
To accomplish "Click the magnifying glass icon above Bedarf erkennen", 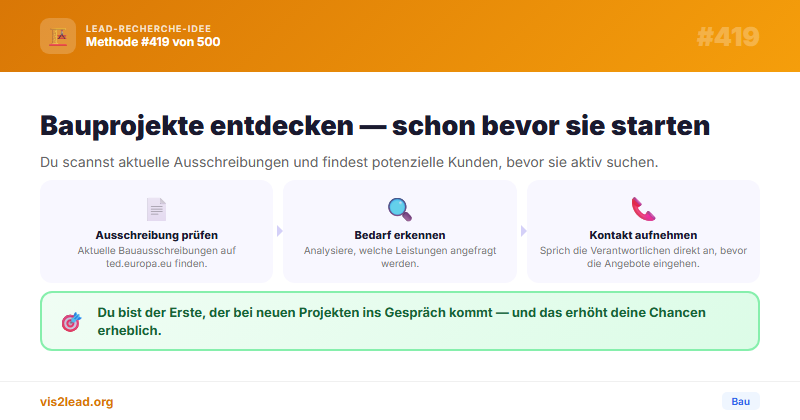I will [399, 209].
